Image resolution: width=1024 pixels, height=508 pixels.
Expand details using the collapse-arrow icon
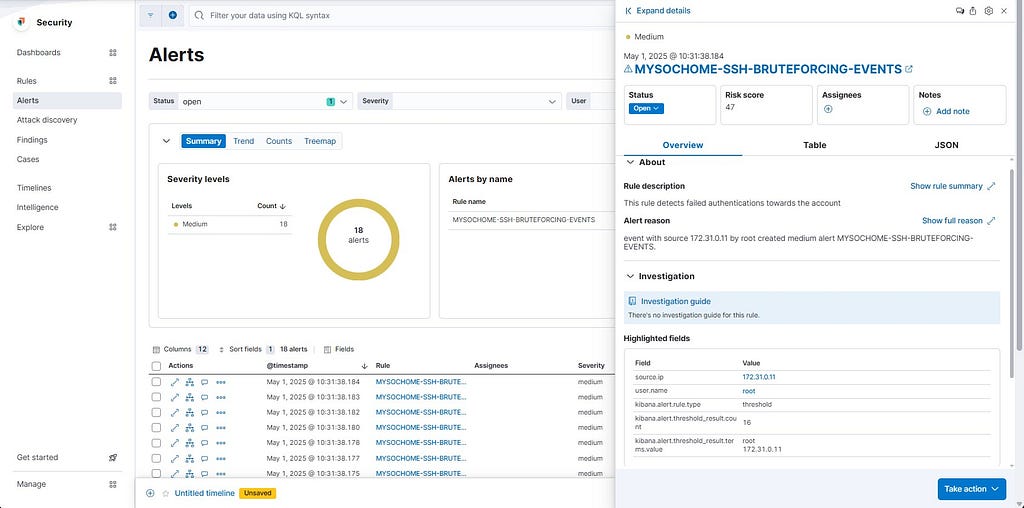[628, 10]
